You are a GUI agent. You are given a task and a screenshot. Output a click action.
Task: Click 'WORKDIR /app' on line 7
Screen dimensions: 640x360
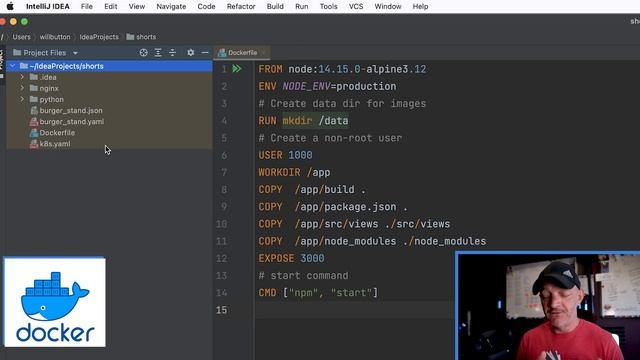click(294, 172)
